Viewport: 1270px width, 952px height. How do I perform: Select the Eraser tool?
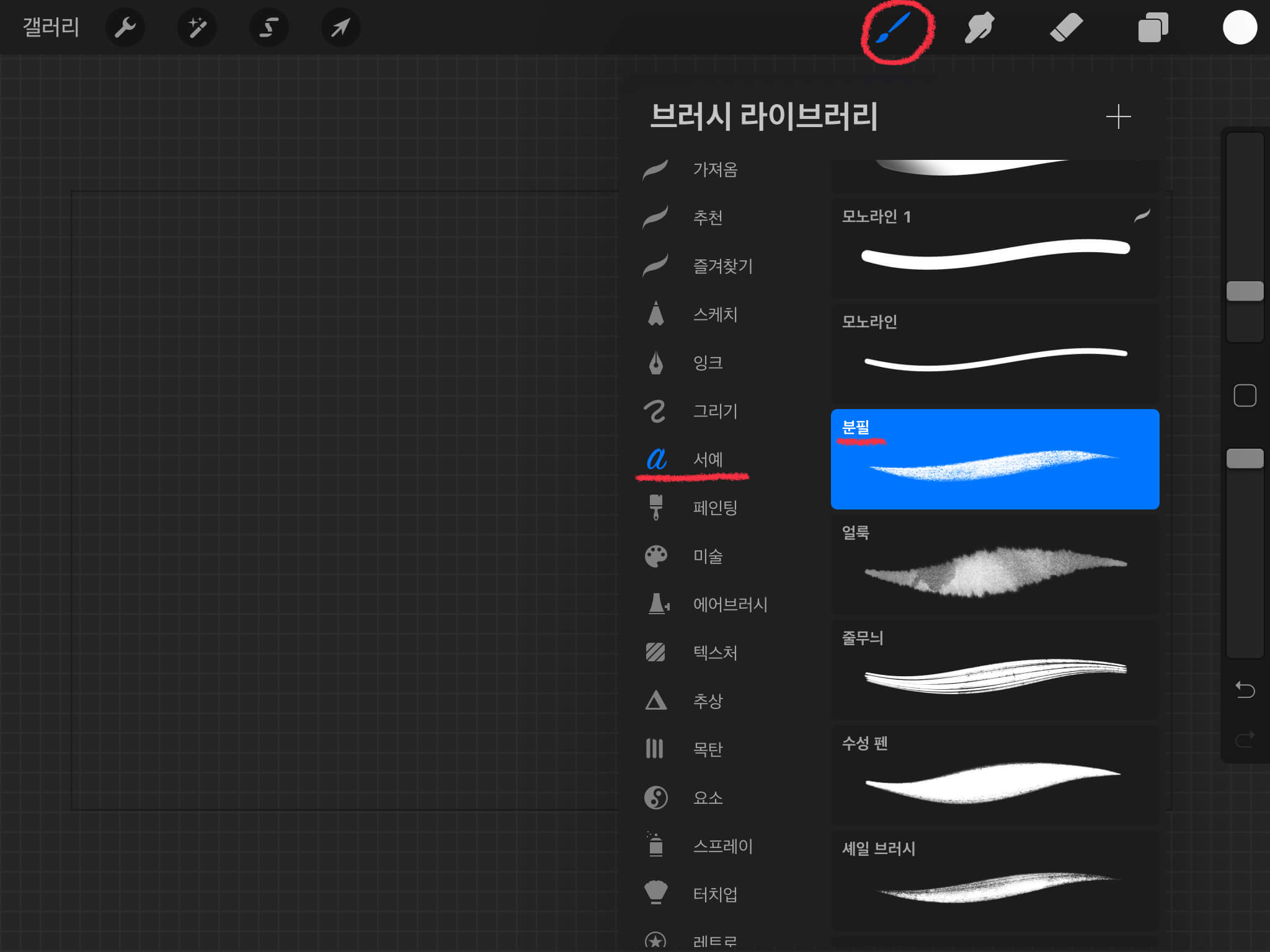tap(1066, 28)
